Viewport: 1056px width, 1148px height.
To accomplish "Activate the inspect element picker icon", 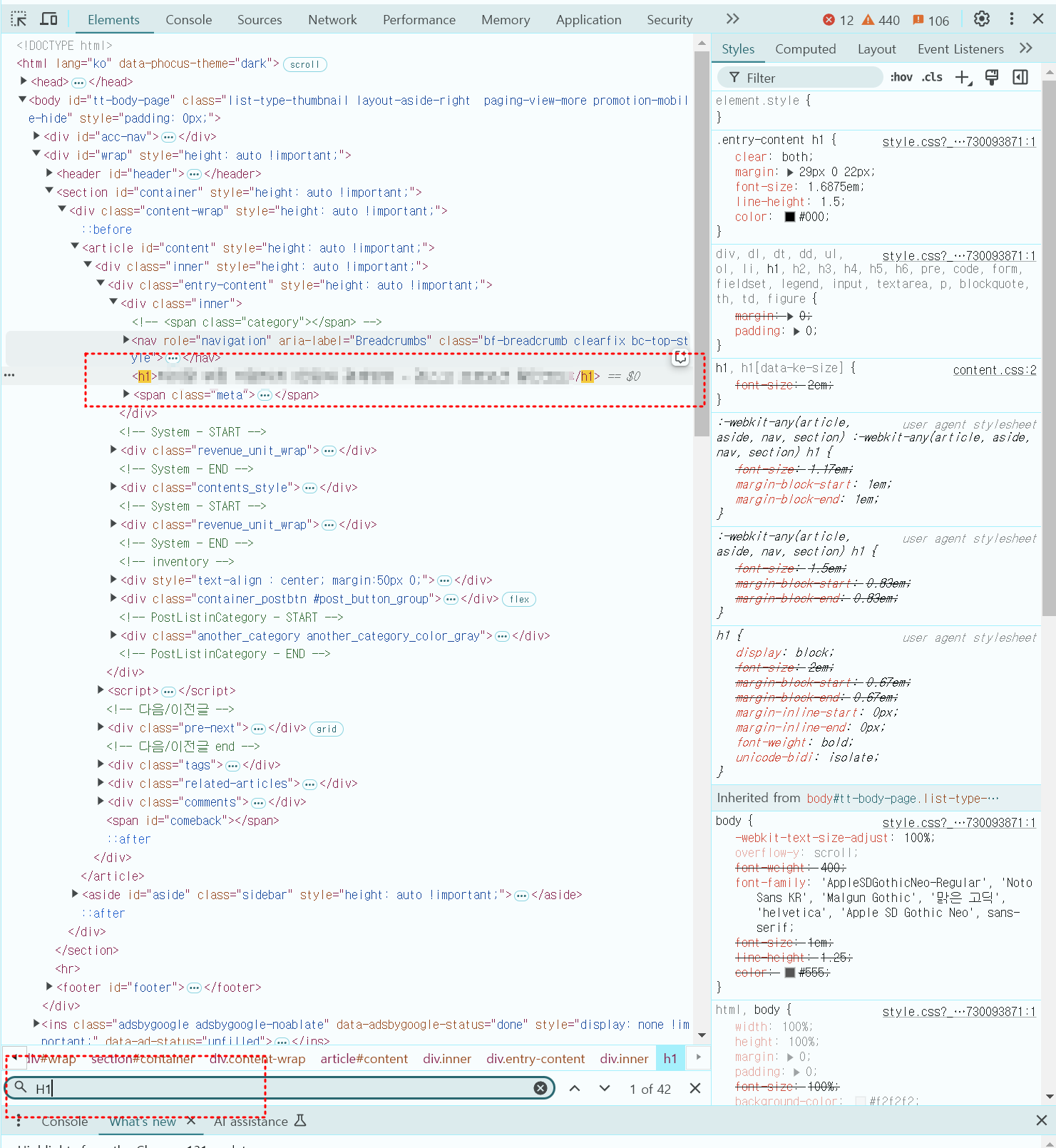I will pyautogui.click(x=19, y=19).
